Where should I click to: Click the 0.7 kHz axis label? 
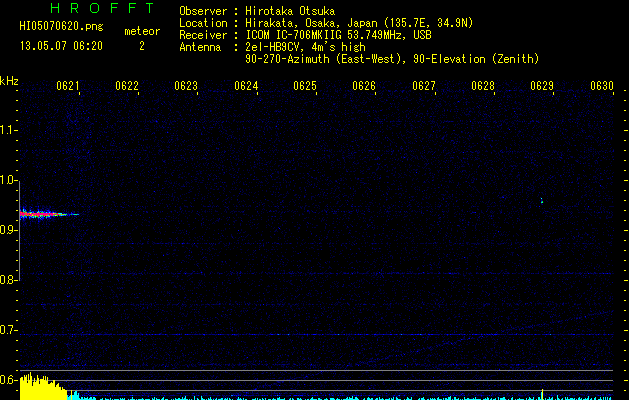click(x=8, y=330)
